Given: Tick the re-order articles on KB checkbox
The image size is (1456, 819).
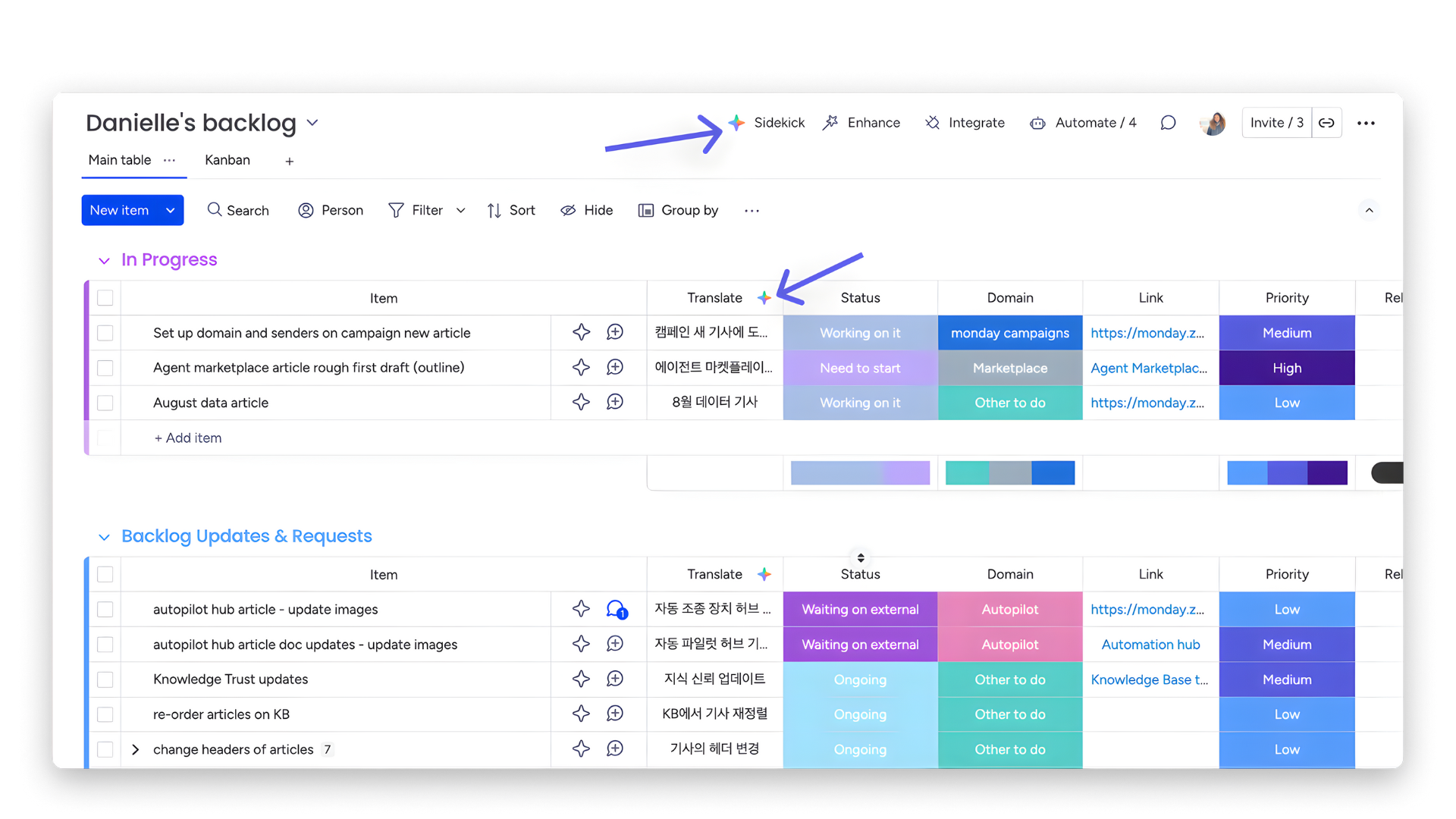Looking at the screenshot, I should point(105,714).
